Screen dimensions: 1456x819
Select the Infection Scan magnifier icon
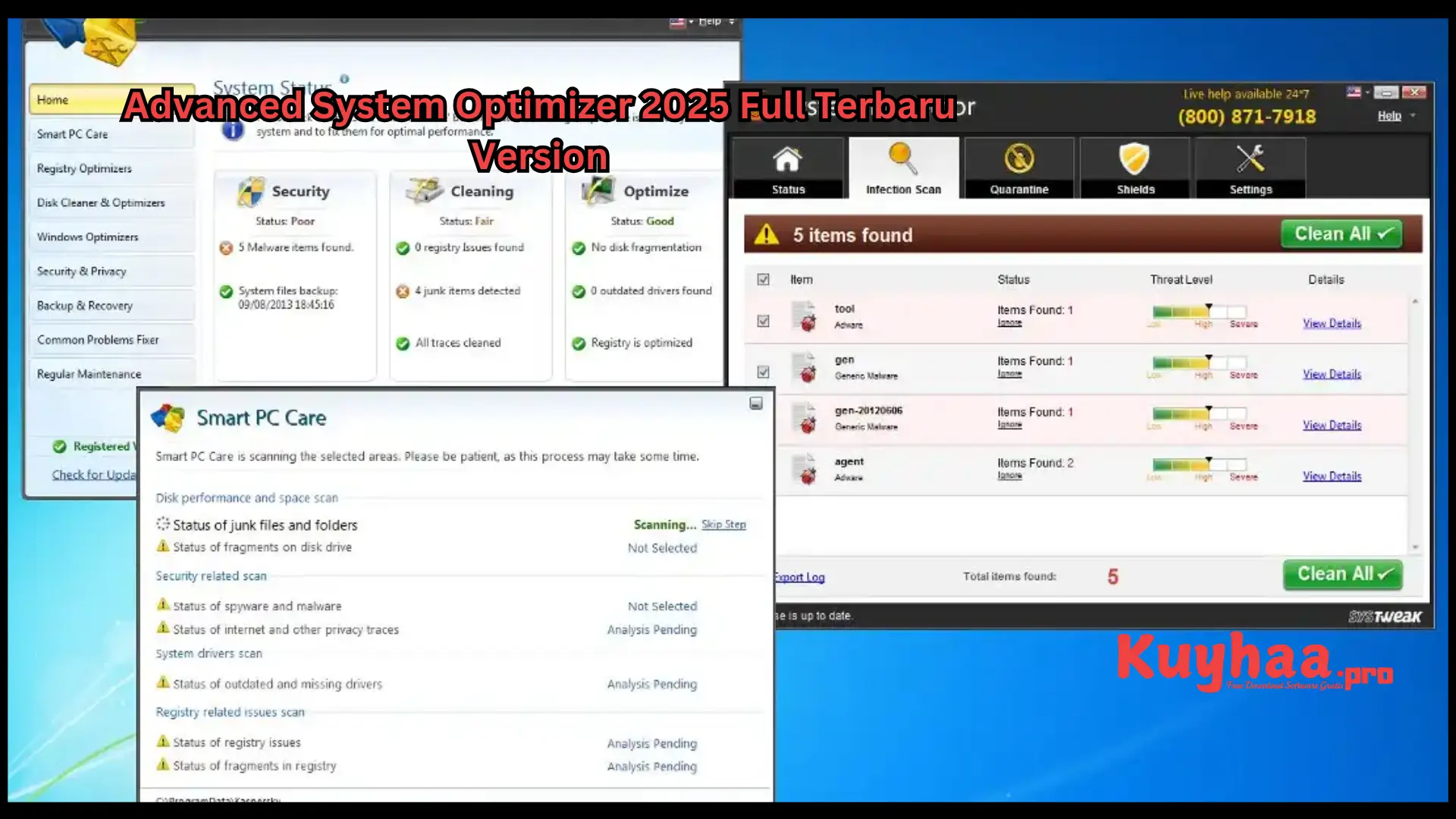pyautogui.click(x=902, y=159)
